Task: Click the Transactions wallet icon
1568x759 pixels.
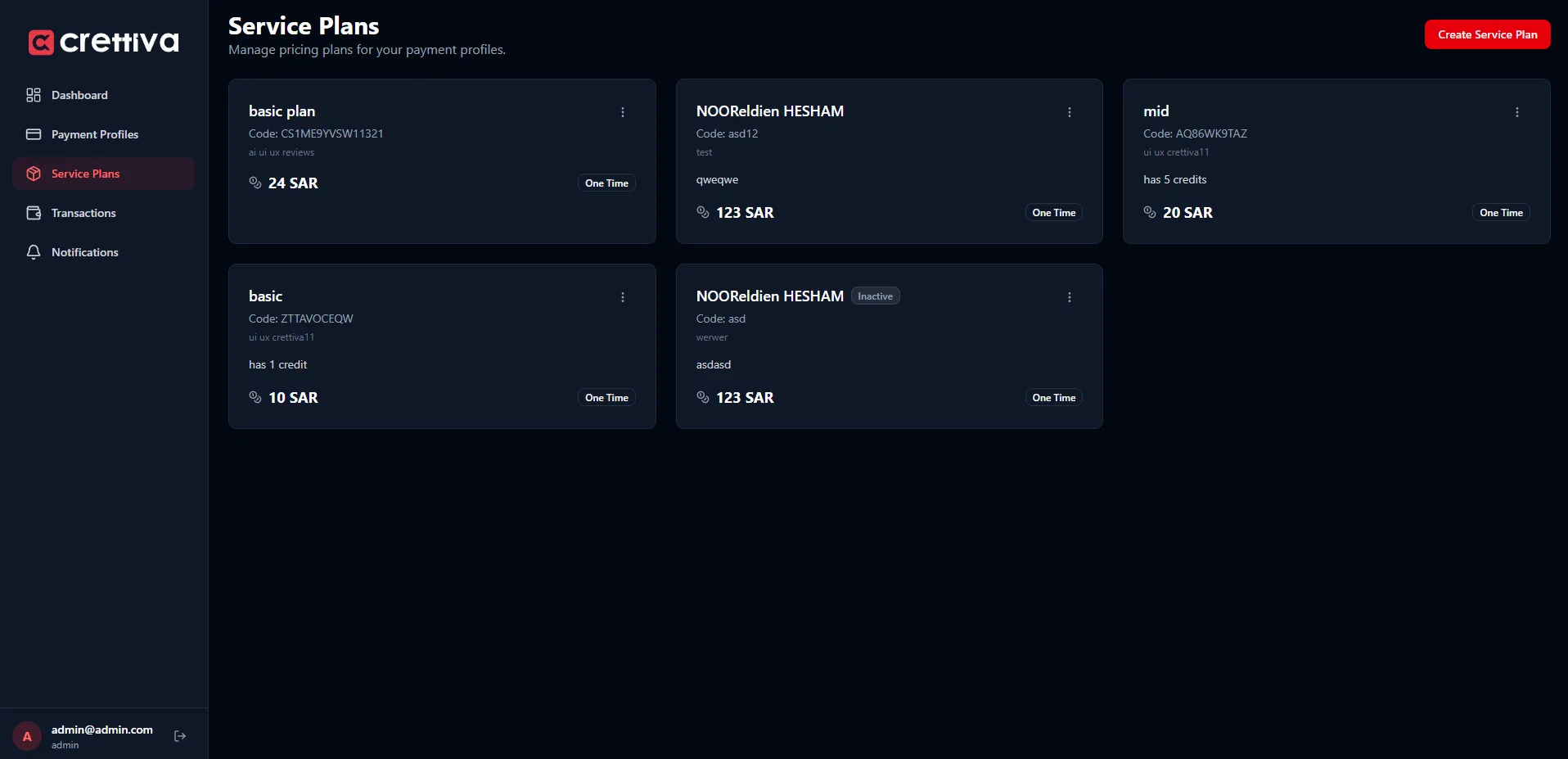Action: point(34,213)
